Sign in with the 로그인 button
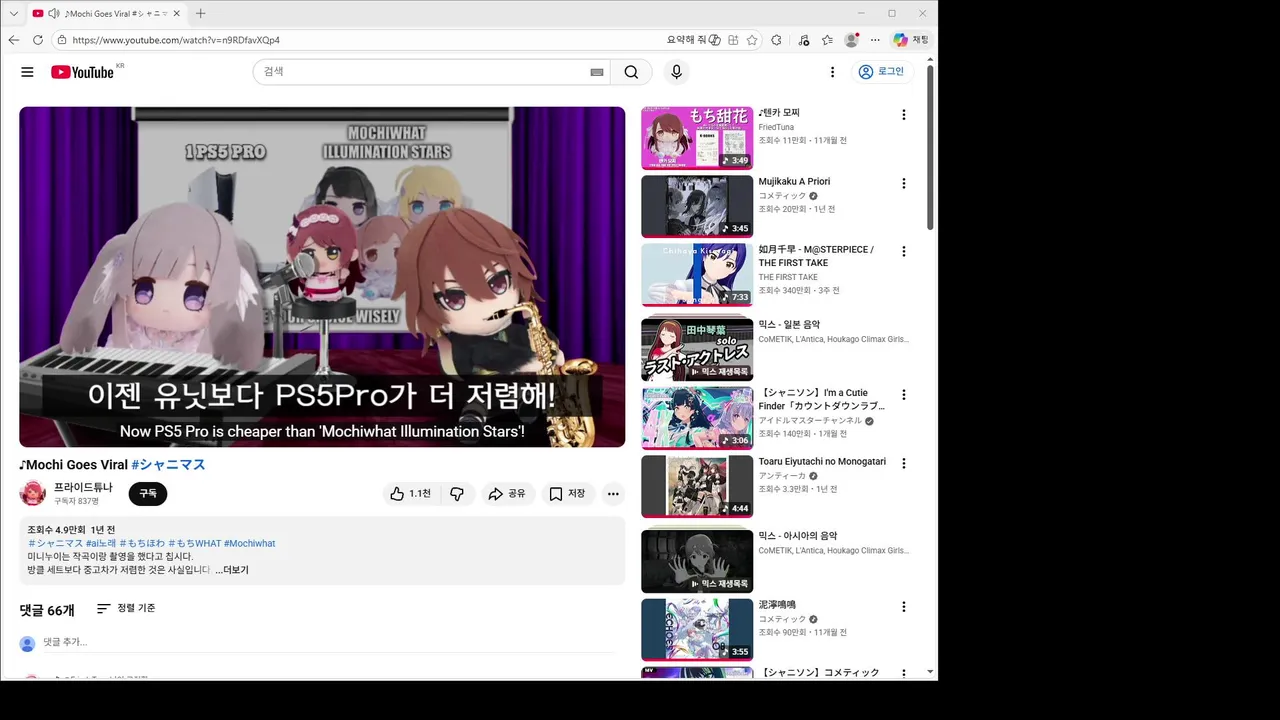 point(882,72)
